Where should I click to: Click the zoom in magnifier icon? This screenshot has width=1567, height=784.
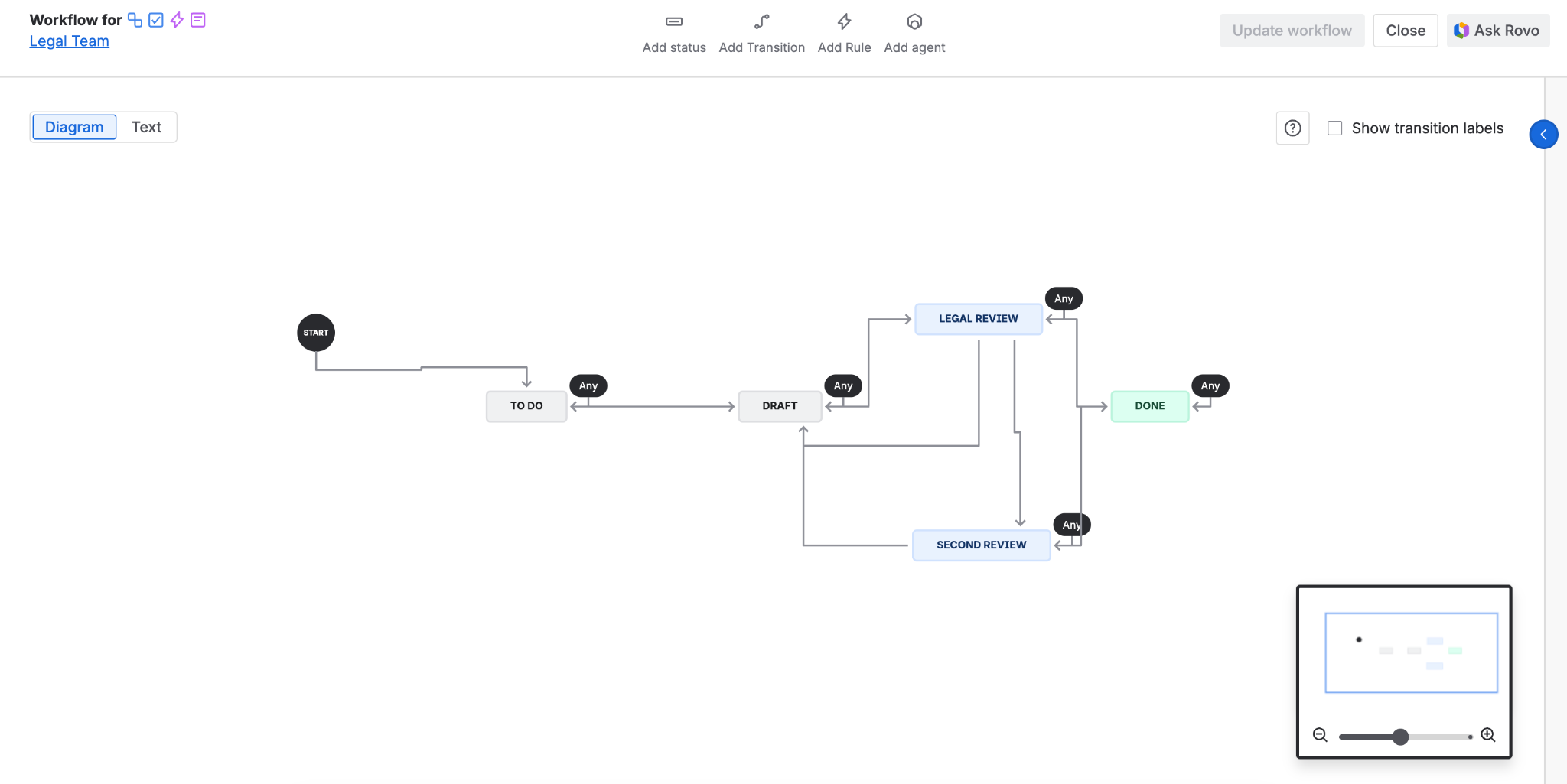tap(1488, 735)
